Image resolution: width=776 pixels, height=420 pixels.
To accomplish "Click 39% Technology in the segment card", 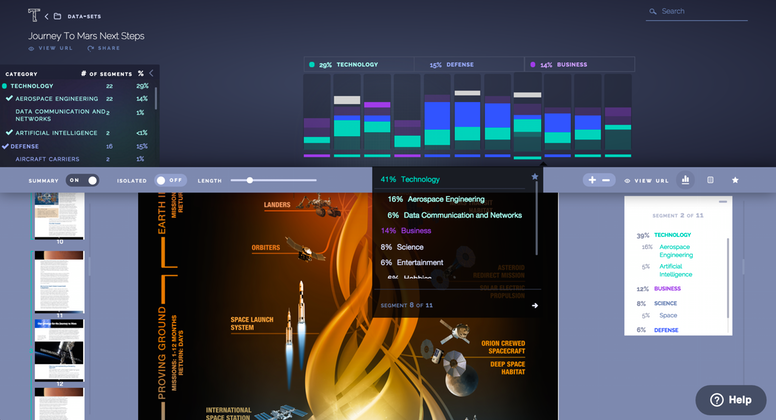I will [664, 235].
